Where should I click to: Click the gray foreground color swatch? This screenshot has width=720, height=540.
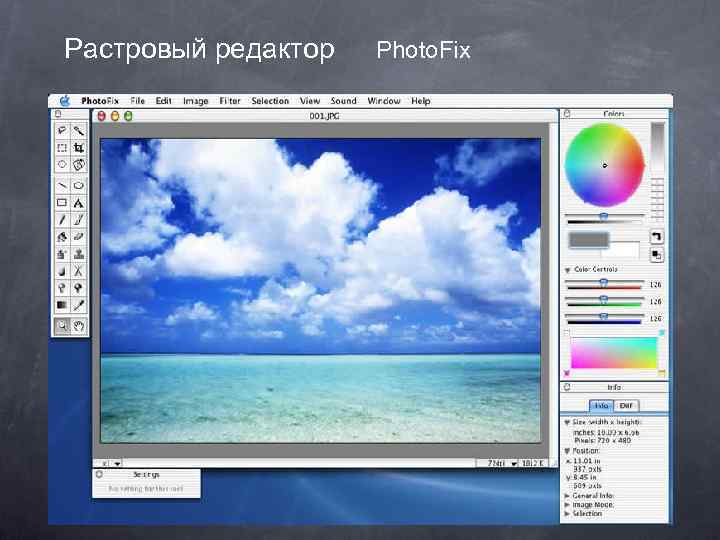tap(589, 240)
